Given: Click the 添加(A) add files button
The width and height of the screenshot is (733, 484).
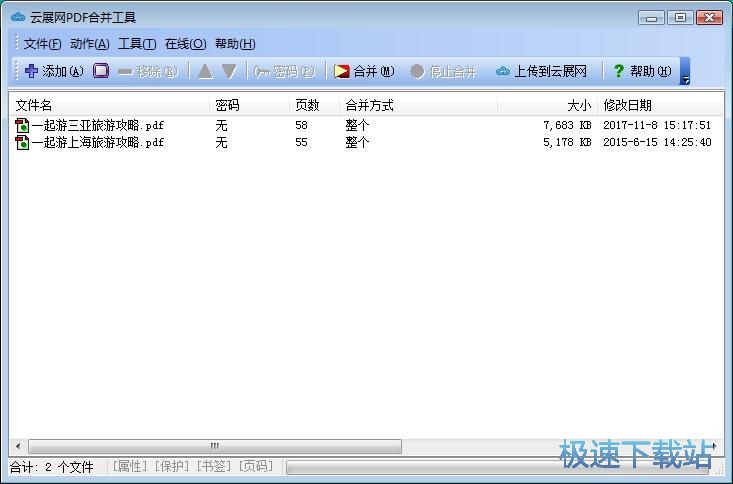Looking at the screenshot, I should (x=54, y=71).
